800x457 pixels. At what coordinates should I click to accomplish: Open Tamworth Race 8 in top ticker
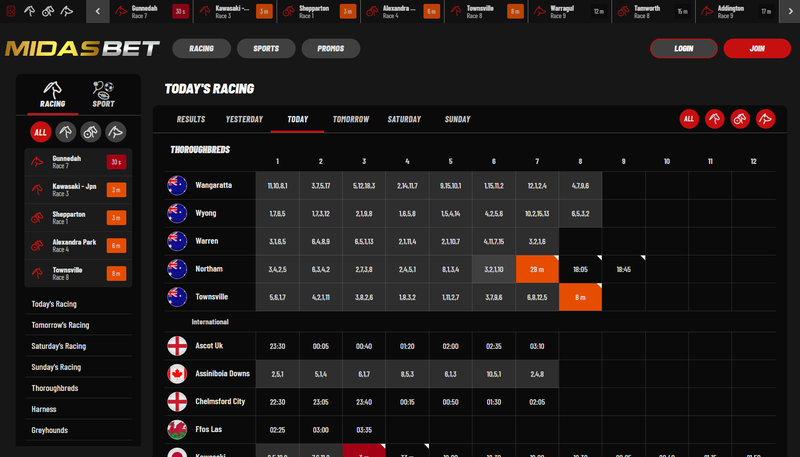(654, 11)
